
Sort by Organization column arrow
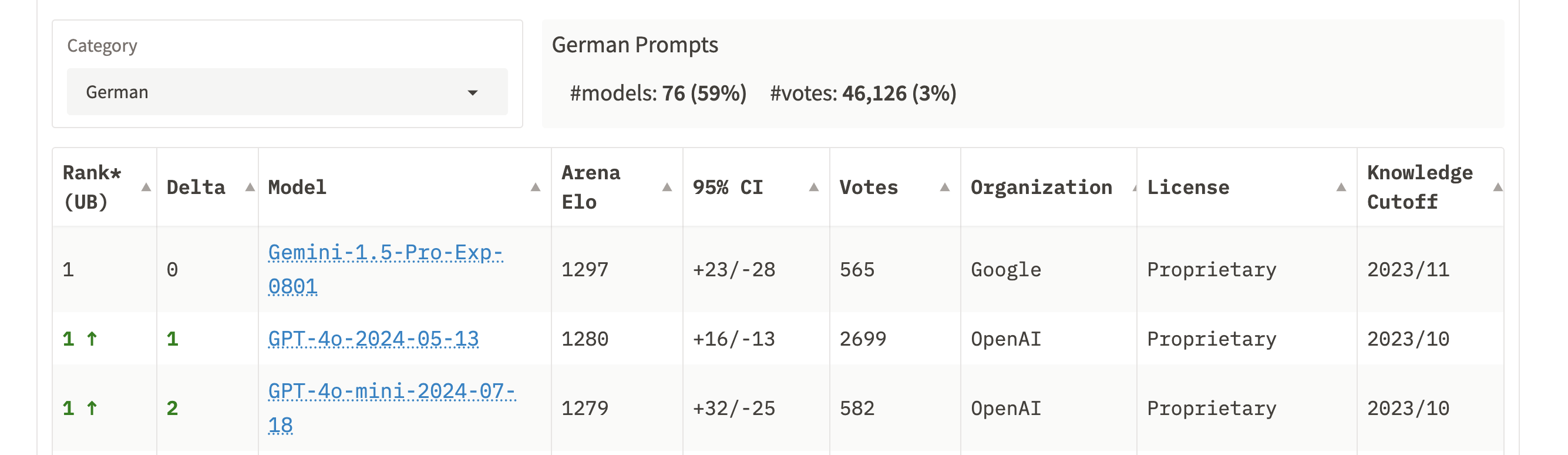tap(1134, 188)
